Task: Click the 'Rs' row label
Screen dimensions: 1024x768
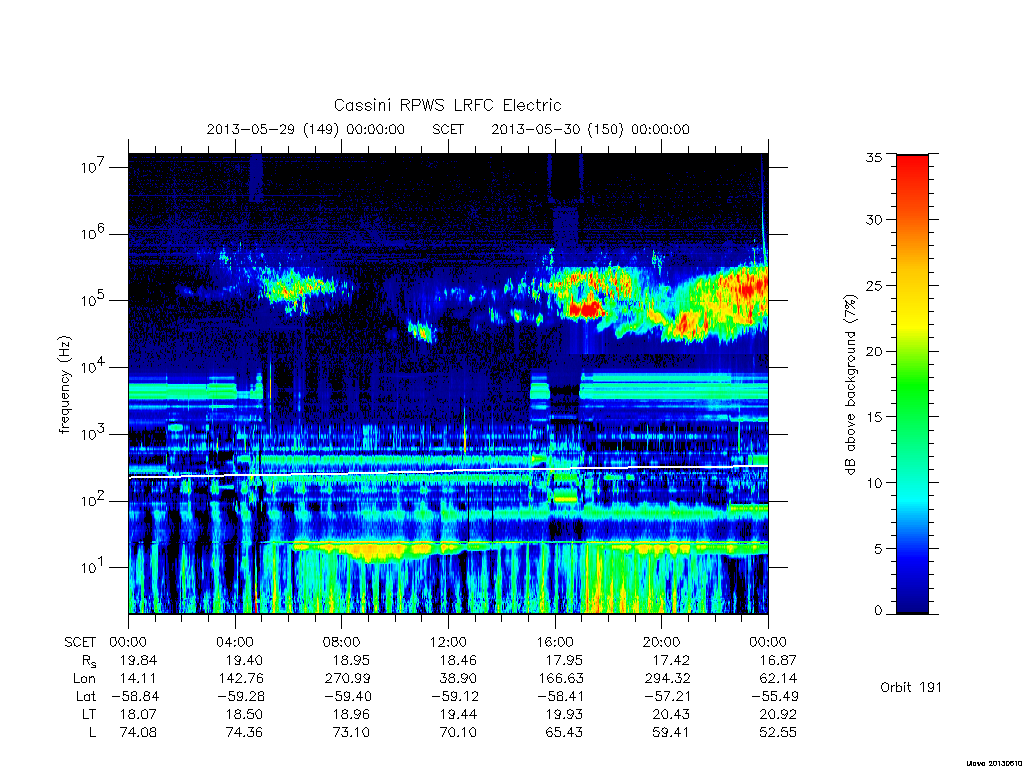Action: 89,662
